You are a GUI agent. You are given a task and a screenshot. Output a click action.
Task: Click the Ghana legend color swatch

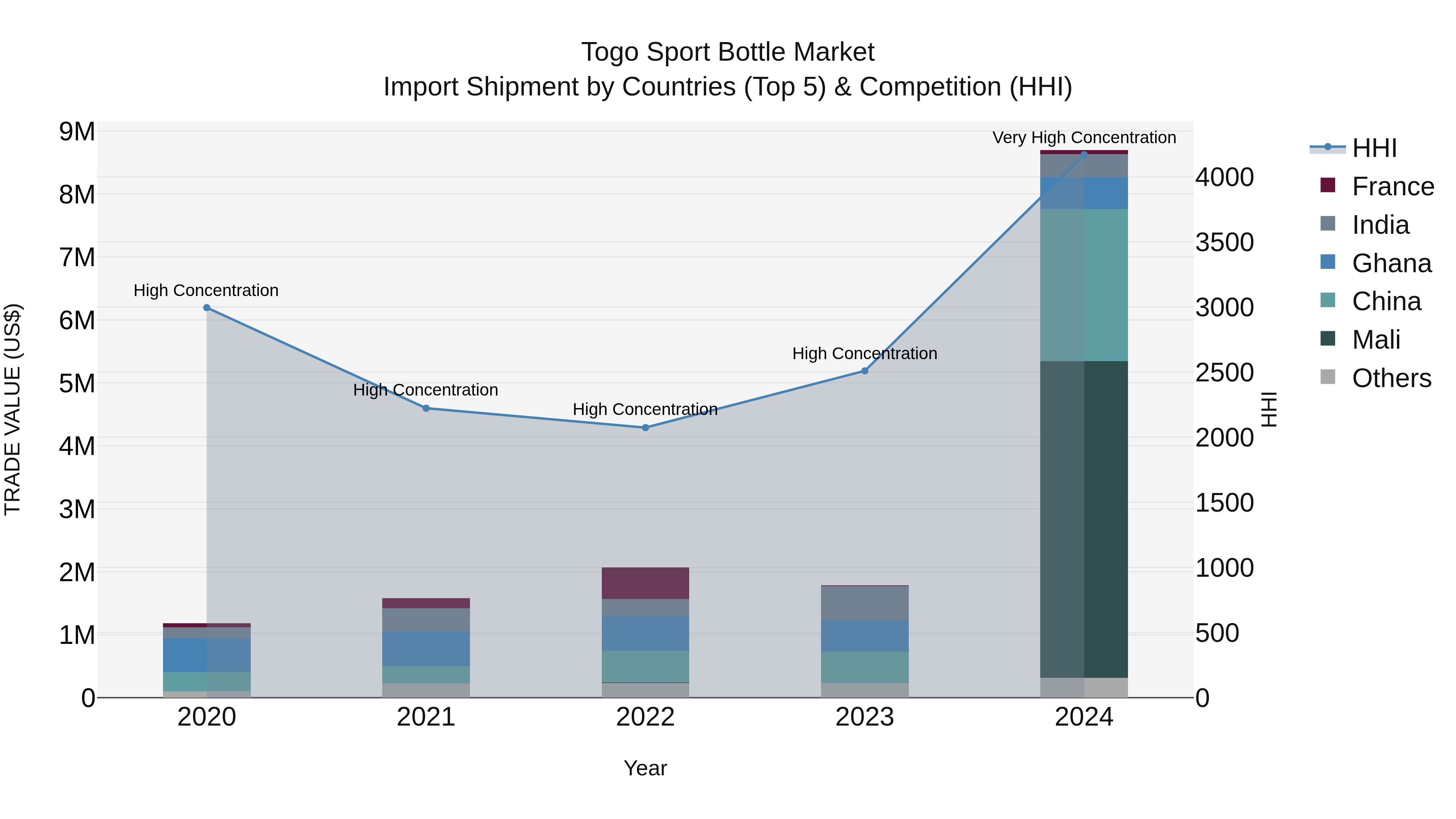pos(1328,262)
